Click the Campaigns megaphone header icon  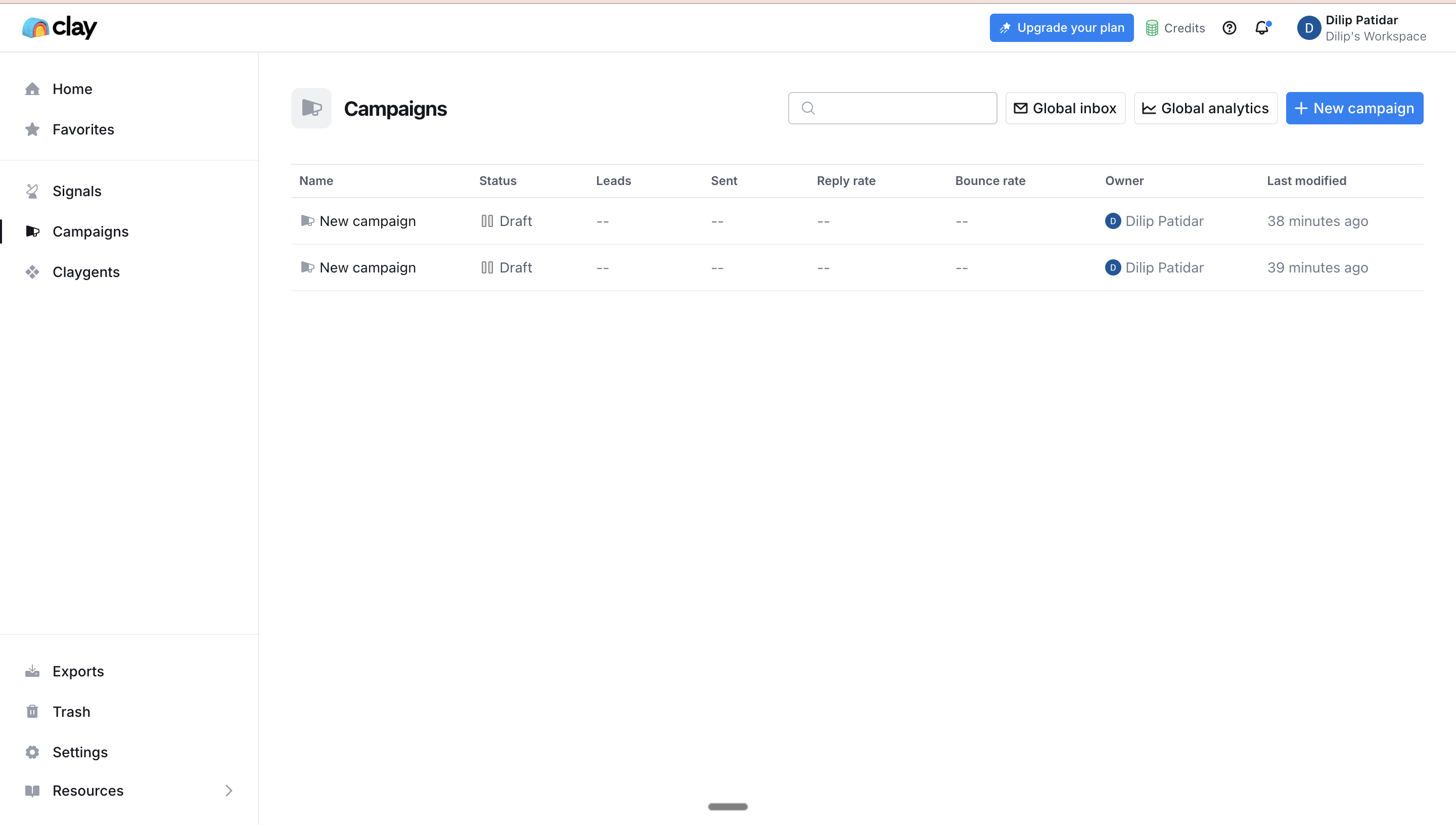coord(311,108)
